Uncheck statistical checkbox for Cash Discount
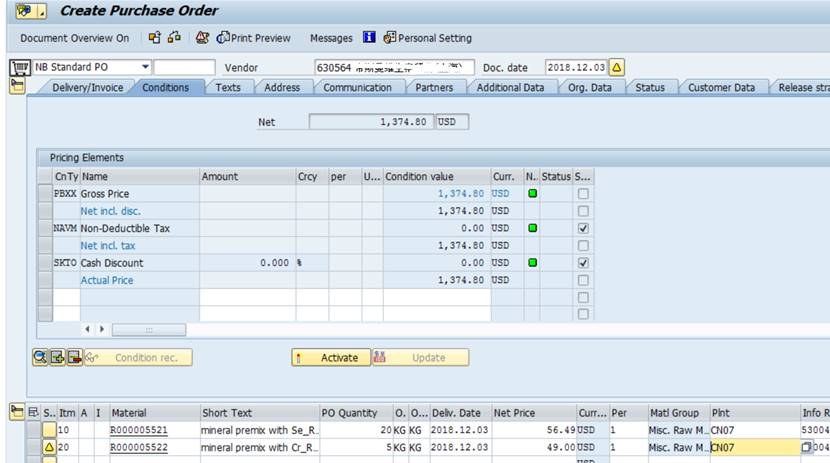The width and height of the screenshot is (830, 463). click(583, 263)
